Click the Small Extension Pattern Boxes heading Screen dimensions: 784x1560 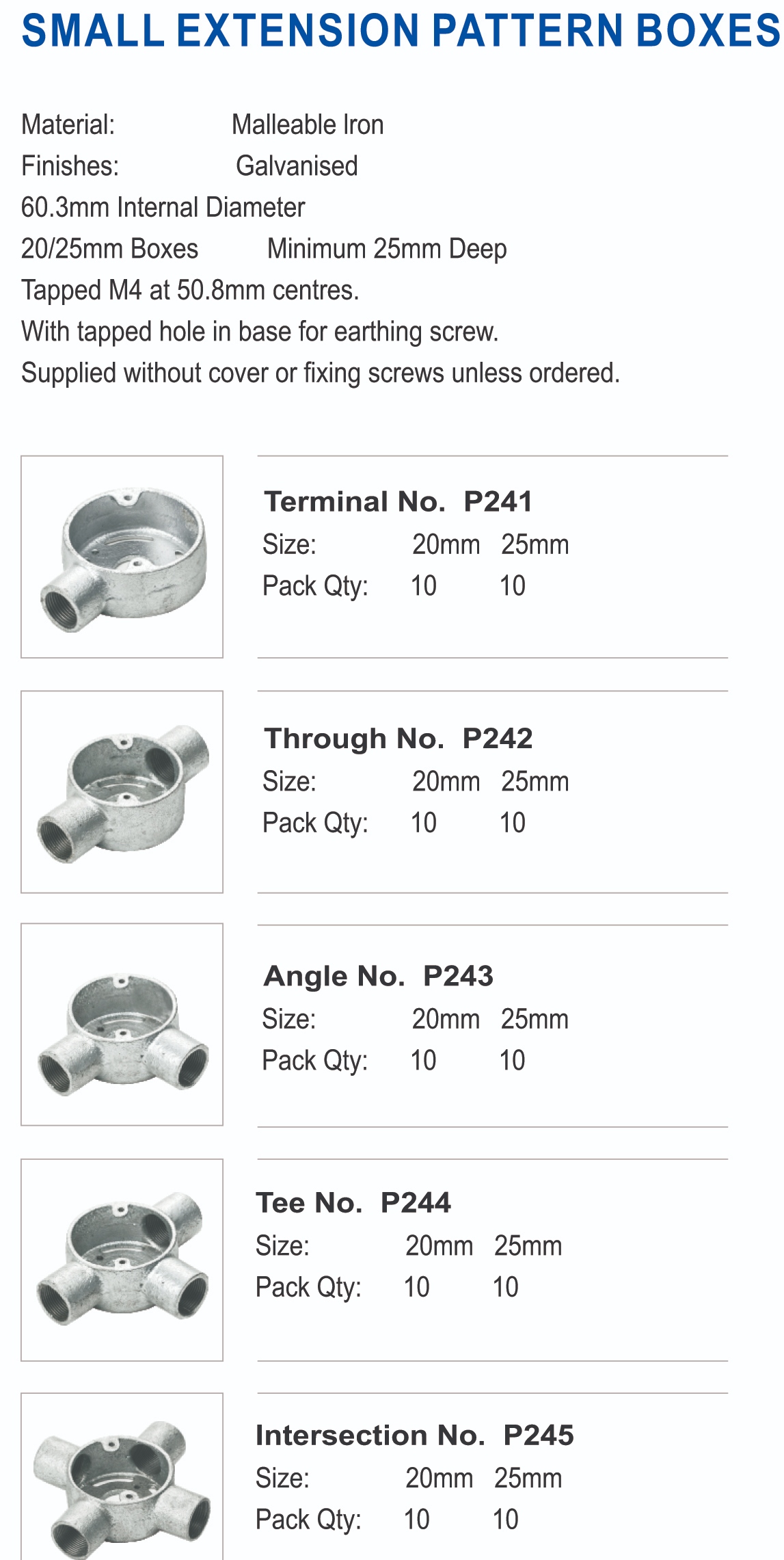[401, 31]
